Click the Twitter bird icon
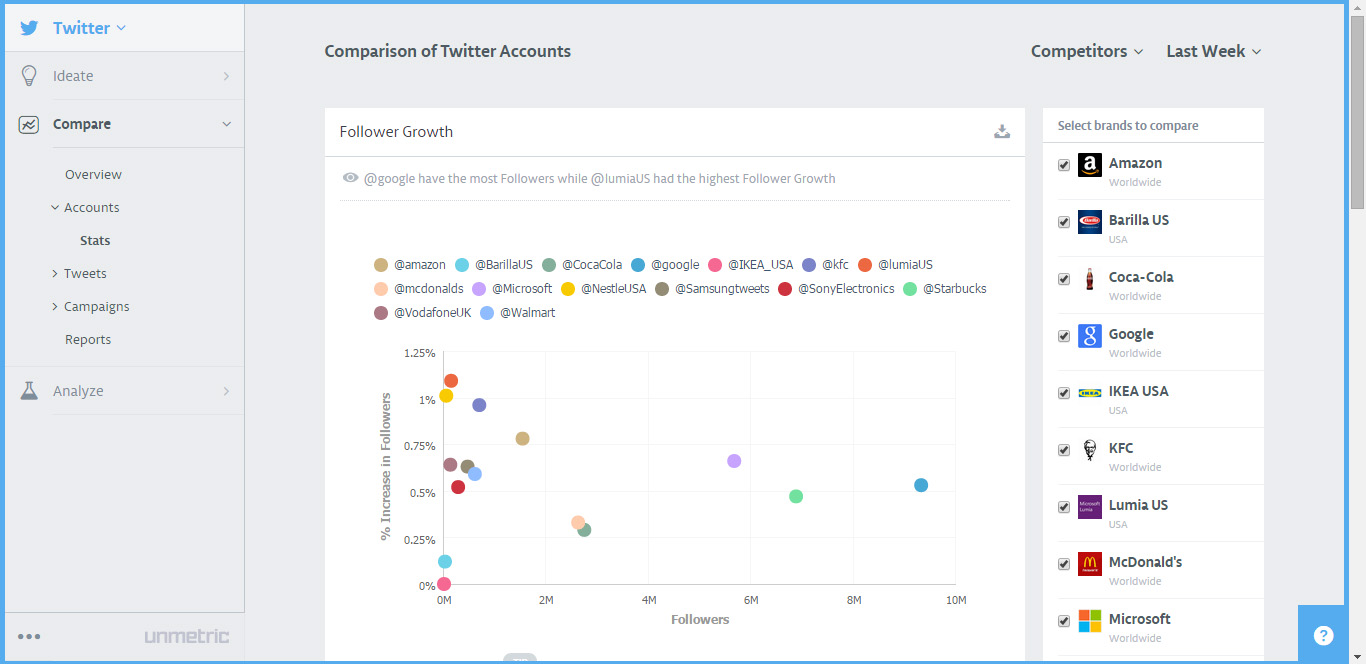The width and height of the screenshot is (1366, 664). [30, 28]
